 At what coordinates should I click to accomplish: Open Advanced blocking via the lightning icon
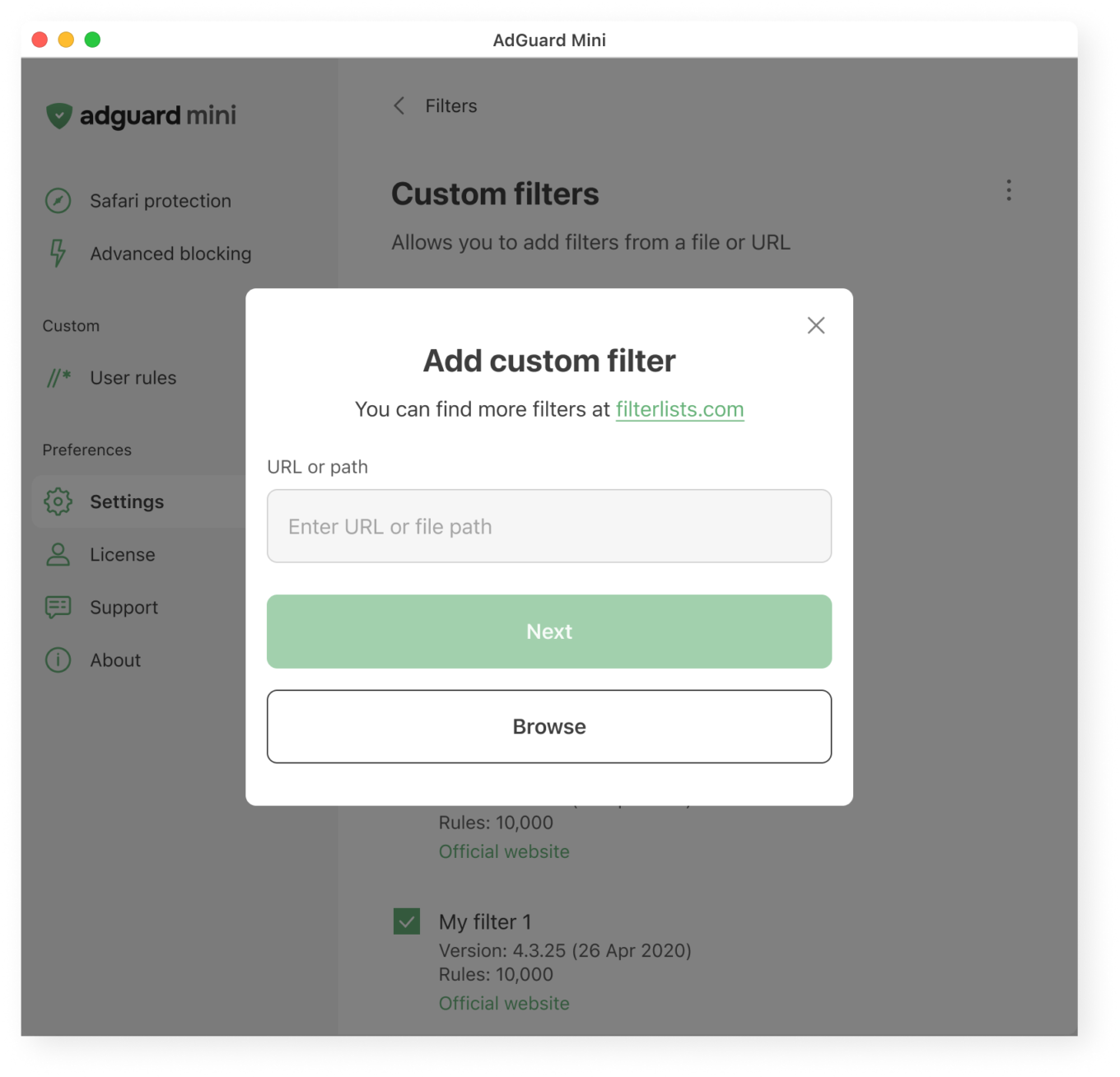coord(58,254)
